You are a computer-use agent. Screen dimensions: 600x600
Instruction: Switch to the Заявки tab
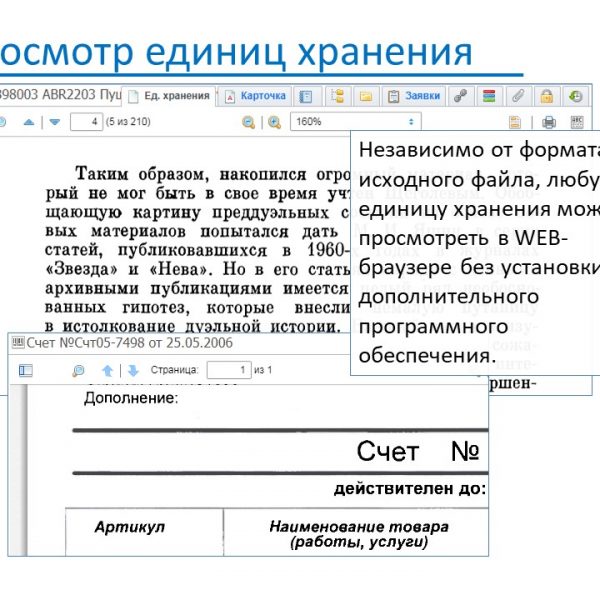click(x=414, y=96)
